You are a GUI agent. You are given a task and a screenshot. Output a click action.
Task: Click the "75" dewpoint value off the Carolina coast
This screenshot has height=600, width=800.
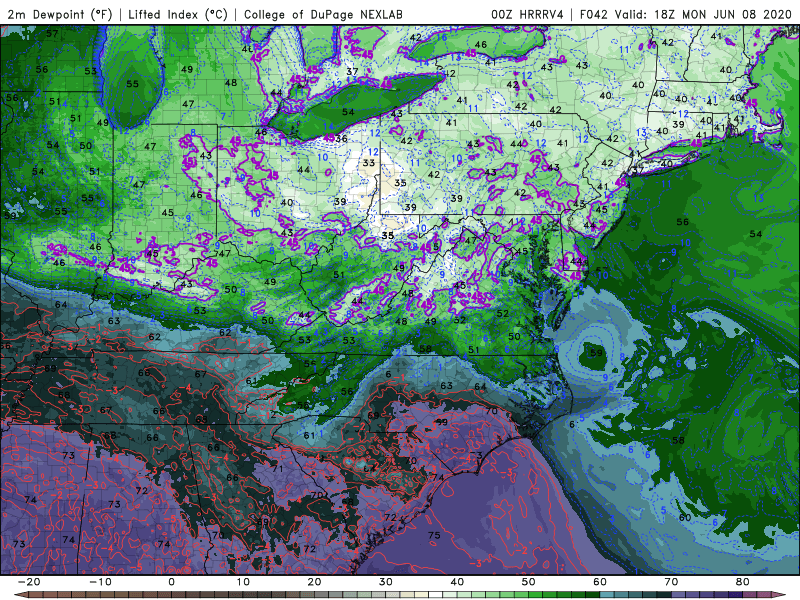(434, 535)
